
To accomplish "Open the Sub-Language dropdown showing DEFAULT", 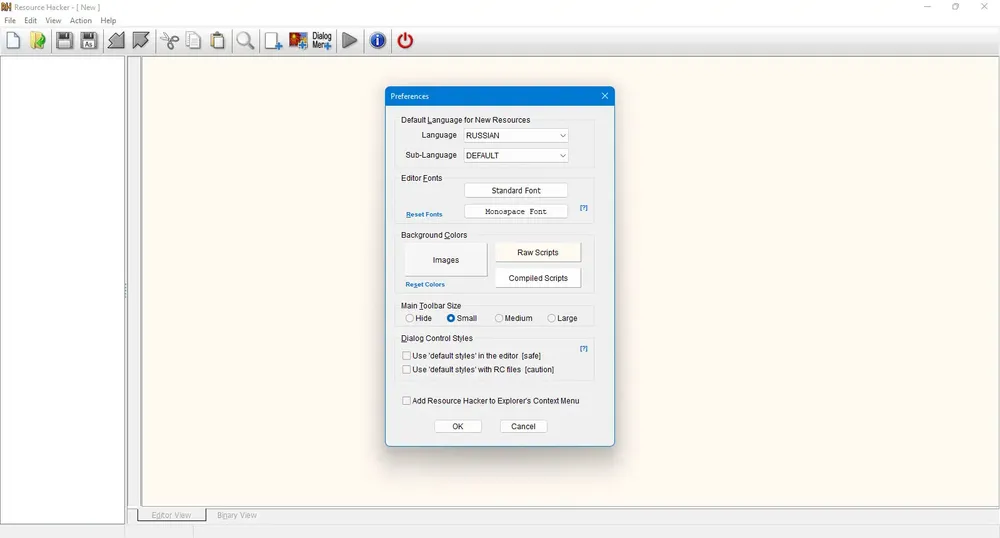I will [x=515, y=156].
